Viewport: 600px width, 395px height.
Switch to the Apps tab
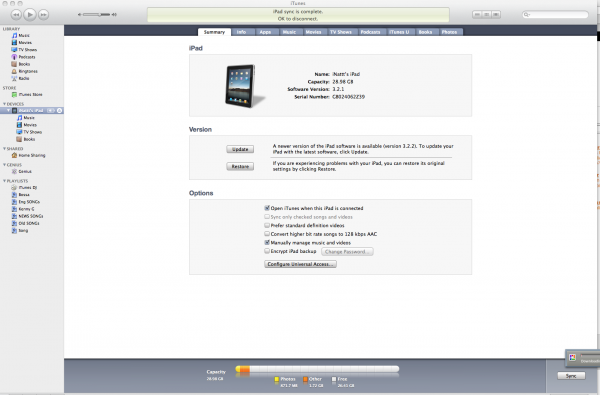coord(265,32)
